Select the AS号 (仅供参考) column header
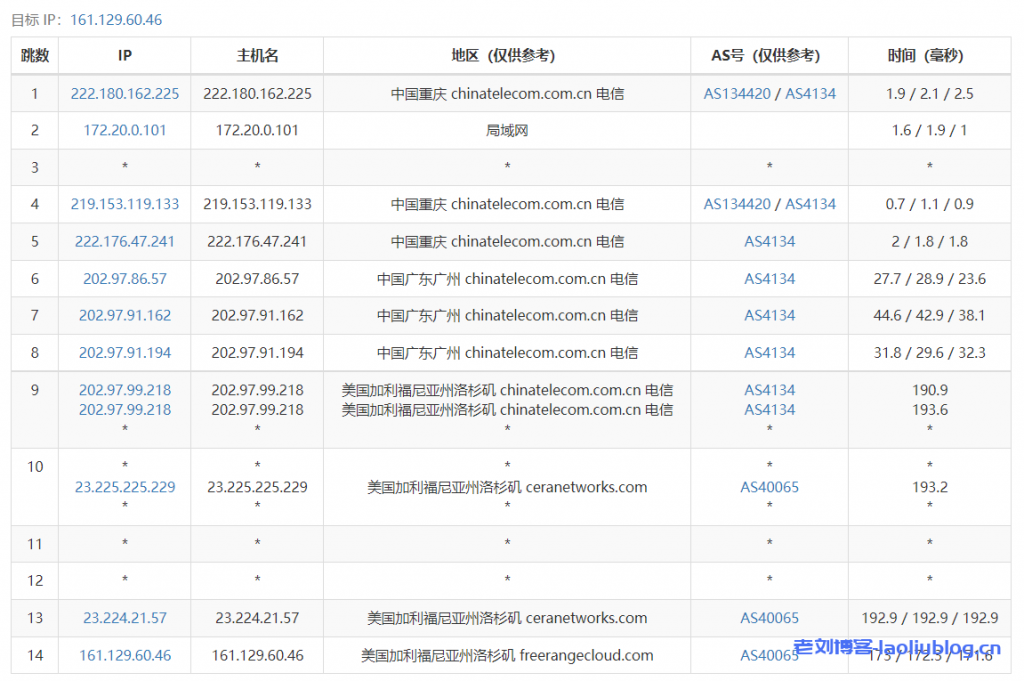1024x681 pixels. pyautogui.click(x=769, y=56)
